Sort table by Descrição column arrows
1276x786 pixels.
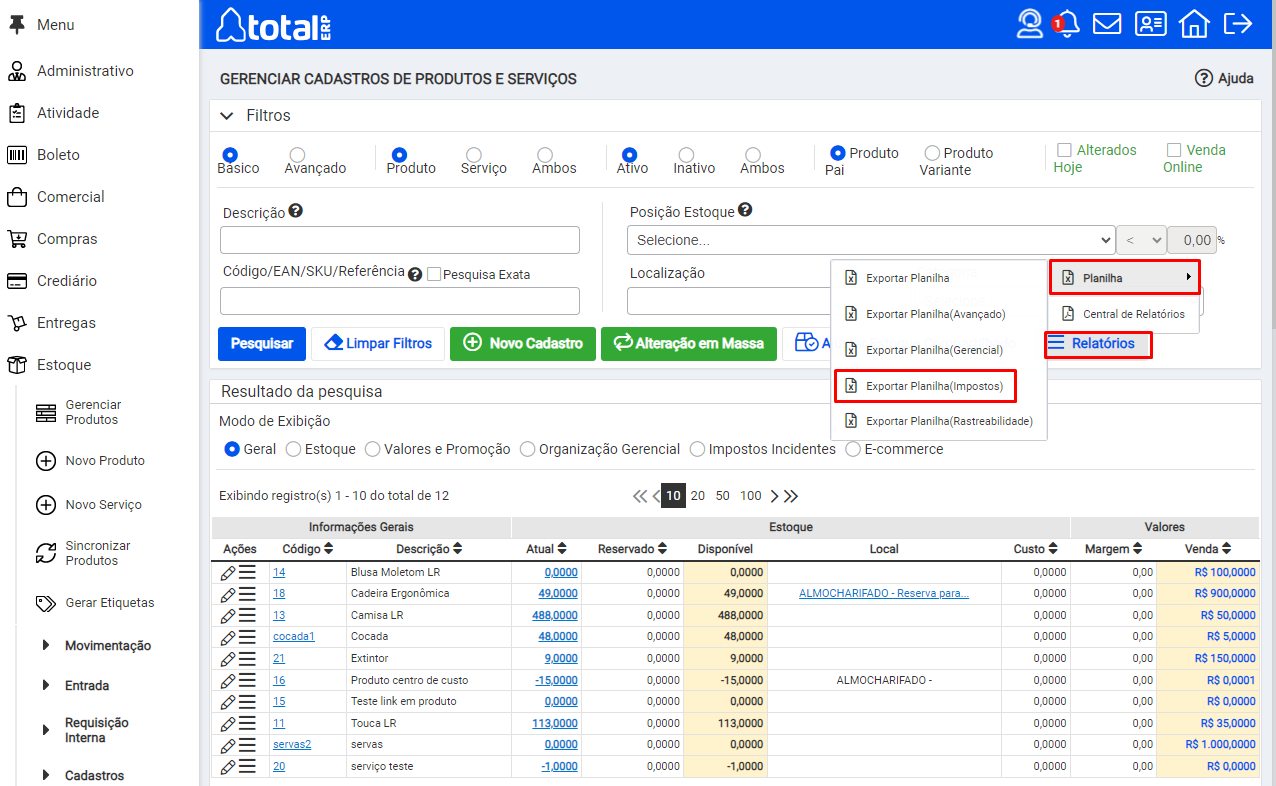coord(458,549)
